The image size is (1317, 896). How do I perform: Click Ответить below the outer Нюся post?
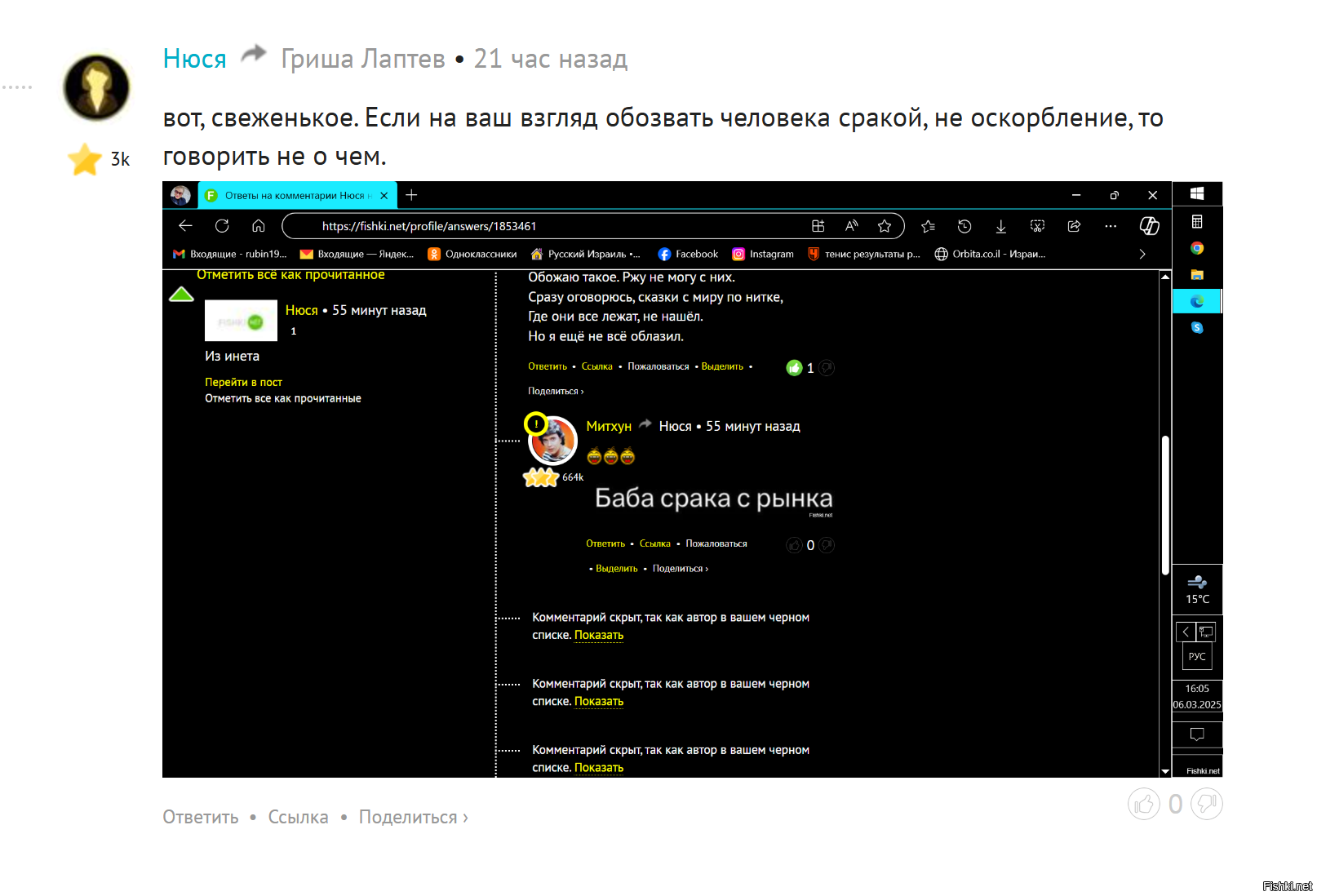pyautogui.click(x=201, y=817)
